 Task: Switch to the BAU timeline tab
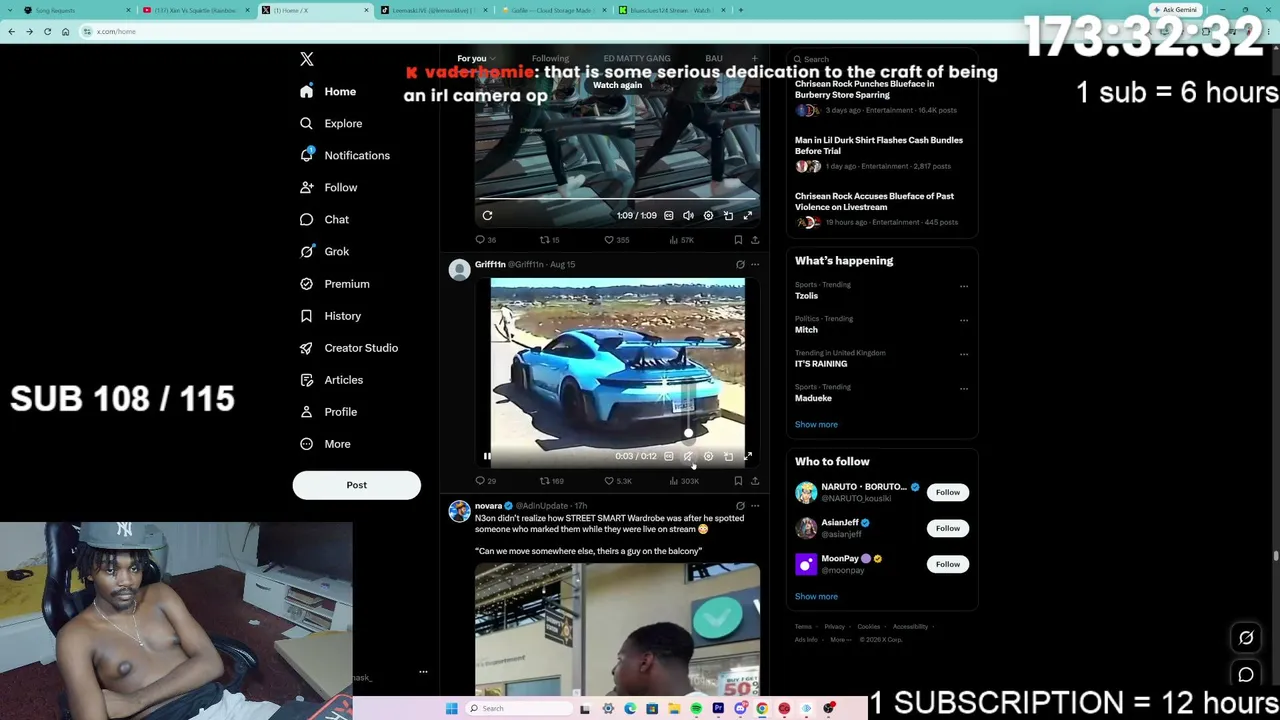[713, 58]
